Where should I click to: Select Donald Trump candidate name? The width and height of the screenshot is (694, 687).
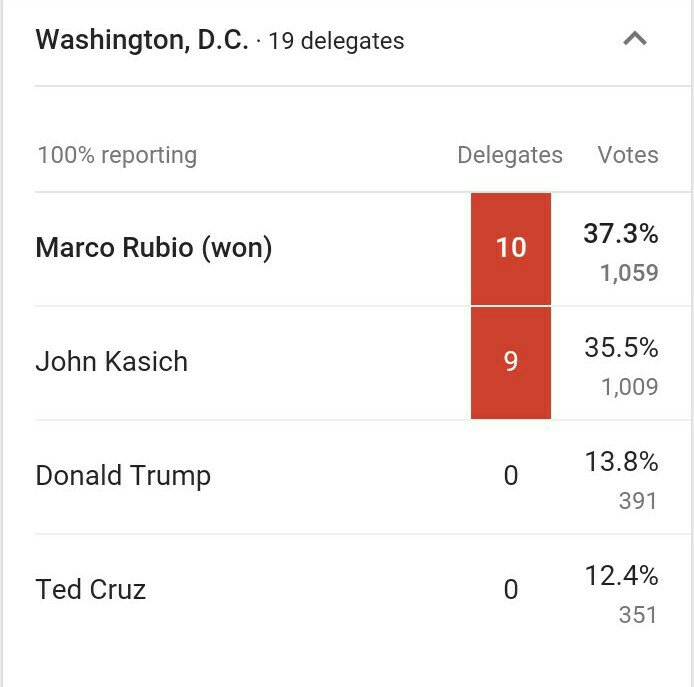click(x=123, y=475)
